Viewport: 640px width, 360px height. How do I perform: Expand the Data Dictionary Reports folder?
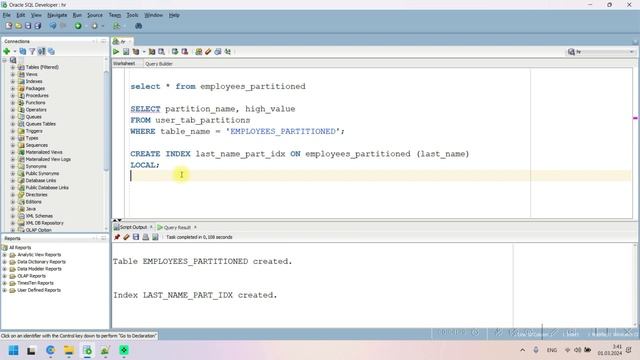(4, 262)
